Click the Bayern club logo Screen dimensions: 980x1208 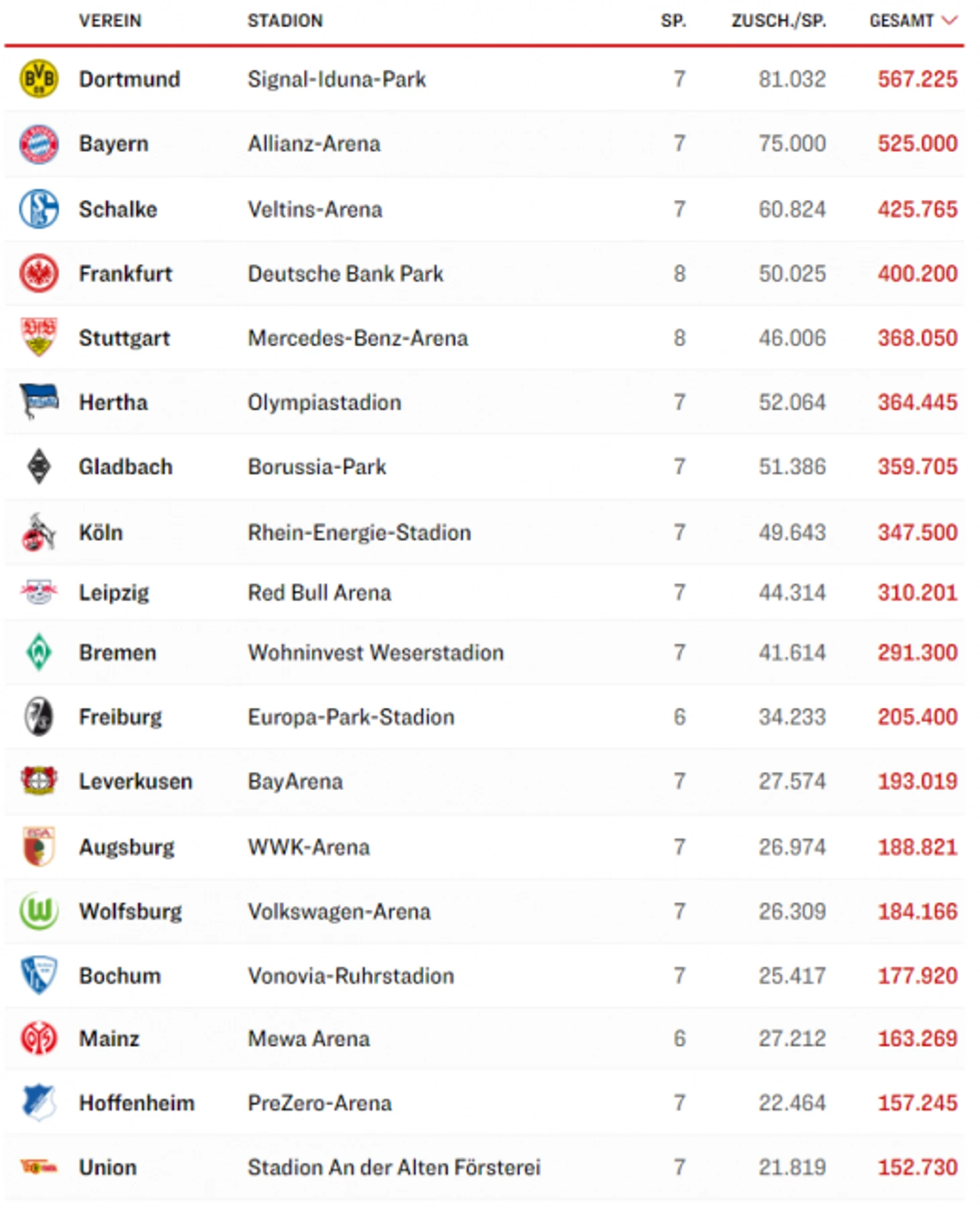[39, 144]
